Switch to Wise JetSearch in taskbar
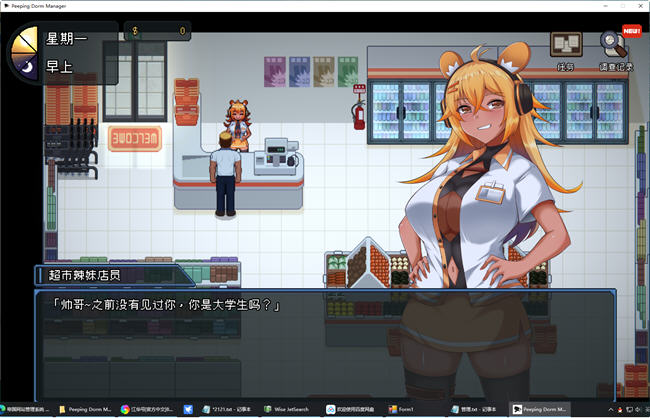Image resolution: width=650 pixels, height=418 pixels. [x=287, y=409]
